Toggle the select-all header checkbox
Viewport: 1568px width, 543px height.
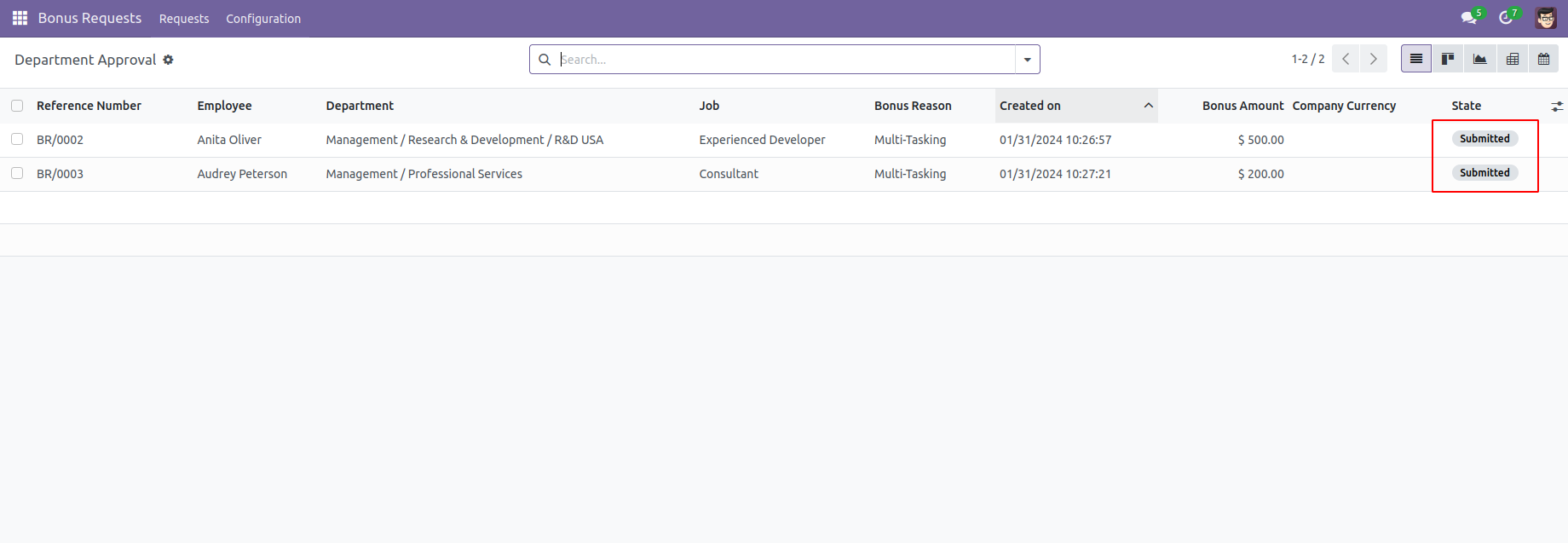click(x=17, y=106)
